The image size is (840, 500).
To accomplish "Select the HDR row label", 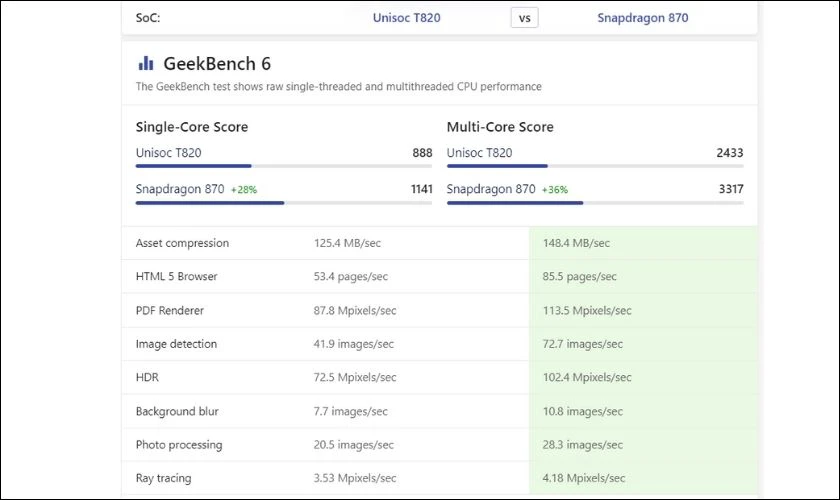I will pos(147,377).
